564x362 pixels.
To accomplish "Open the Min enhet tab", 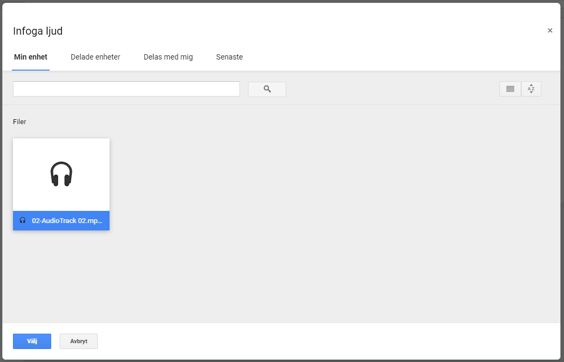I will [x=31, y=57].
